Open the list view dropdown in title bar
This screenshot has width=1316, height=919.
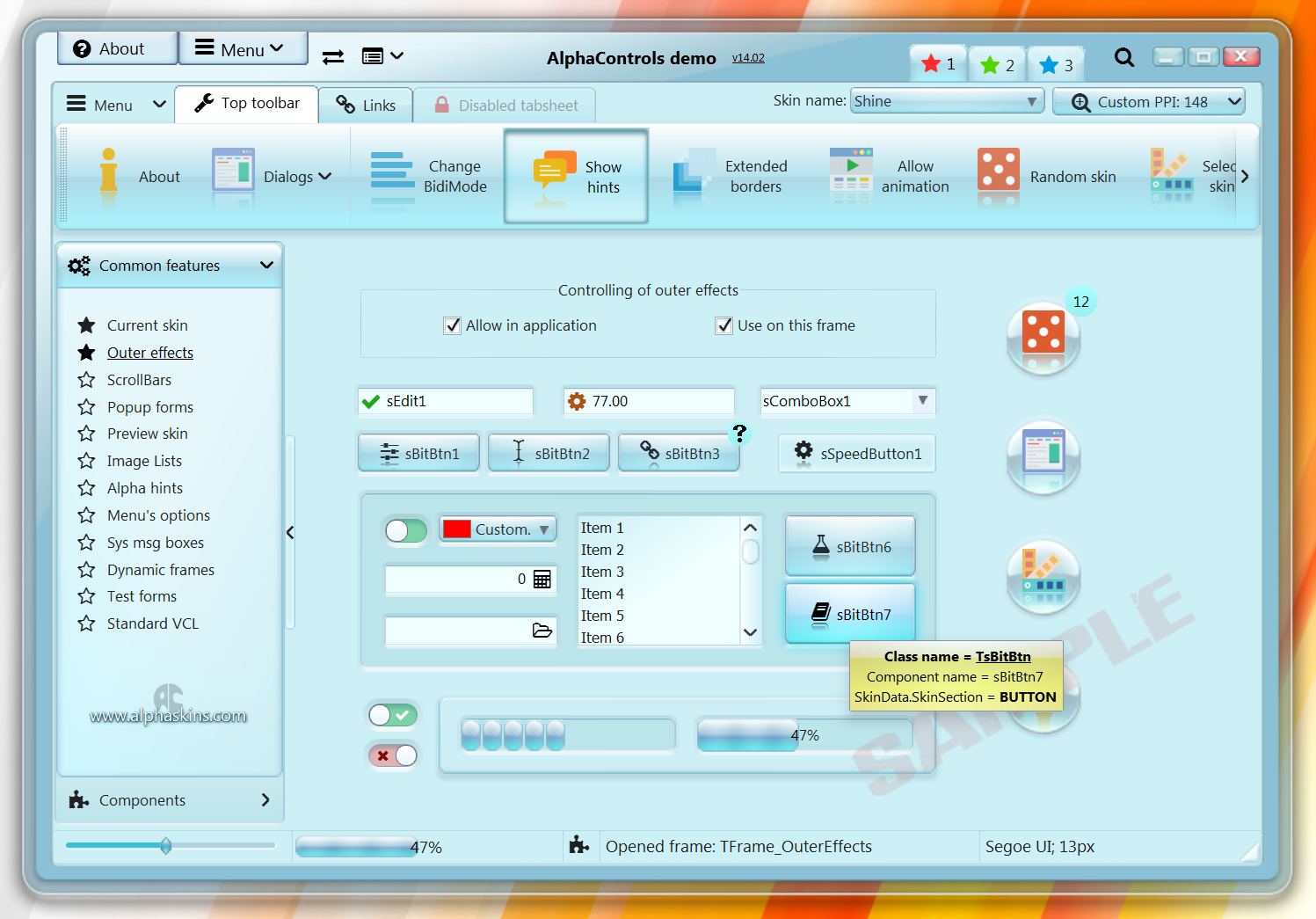[x=383, y=56]
